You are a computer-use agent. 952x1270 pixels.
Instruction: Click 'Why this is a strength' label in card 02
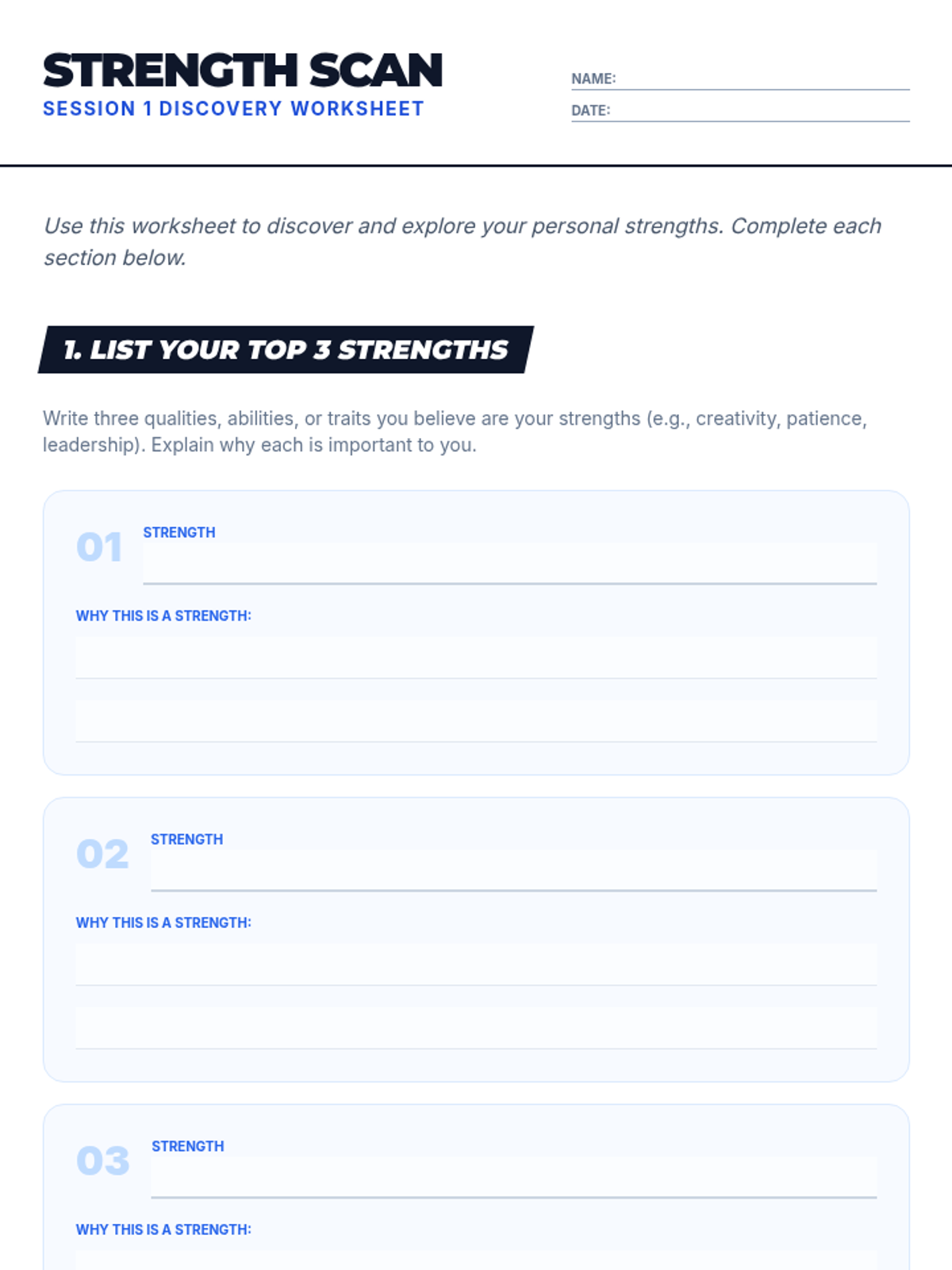point(163,923)
